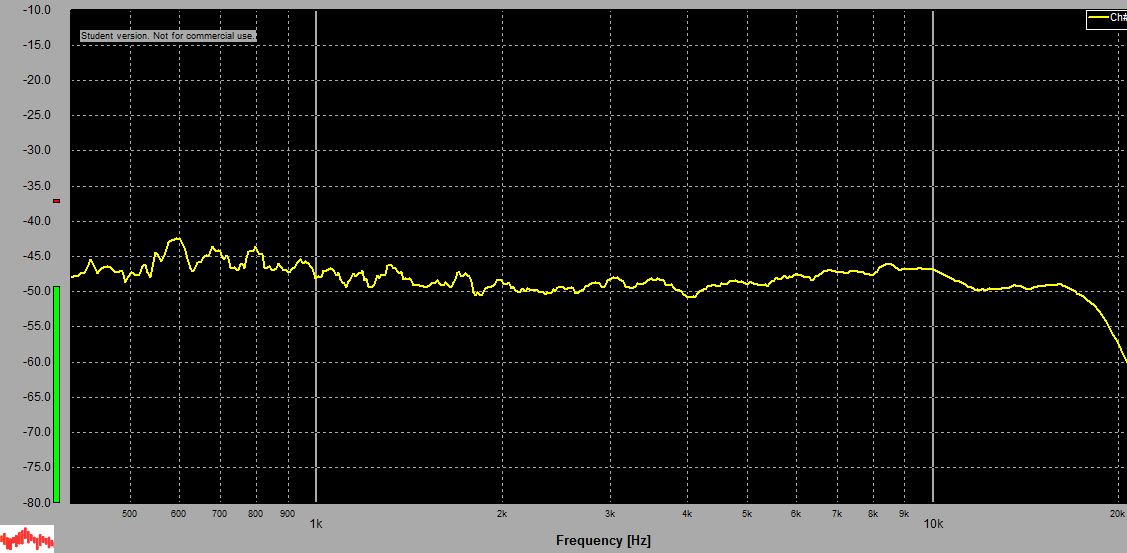This screenshot has width=1127, height=553.
Task: Click the 5k frequency axis label
Action: [748, 513]
